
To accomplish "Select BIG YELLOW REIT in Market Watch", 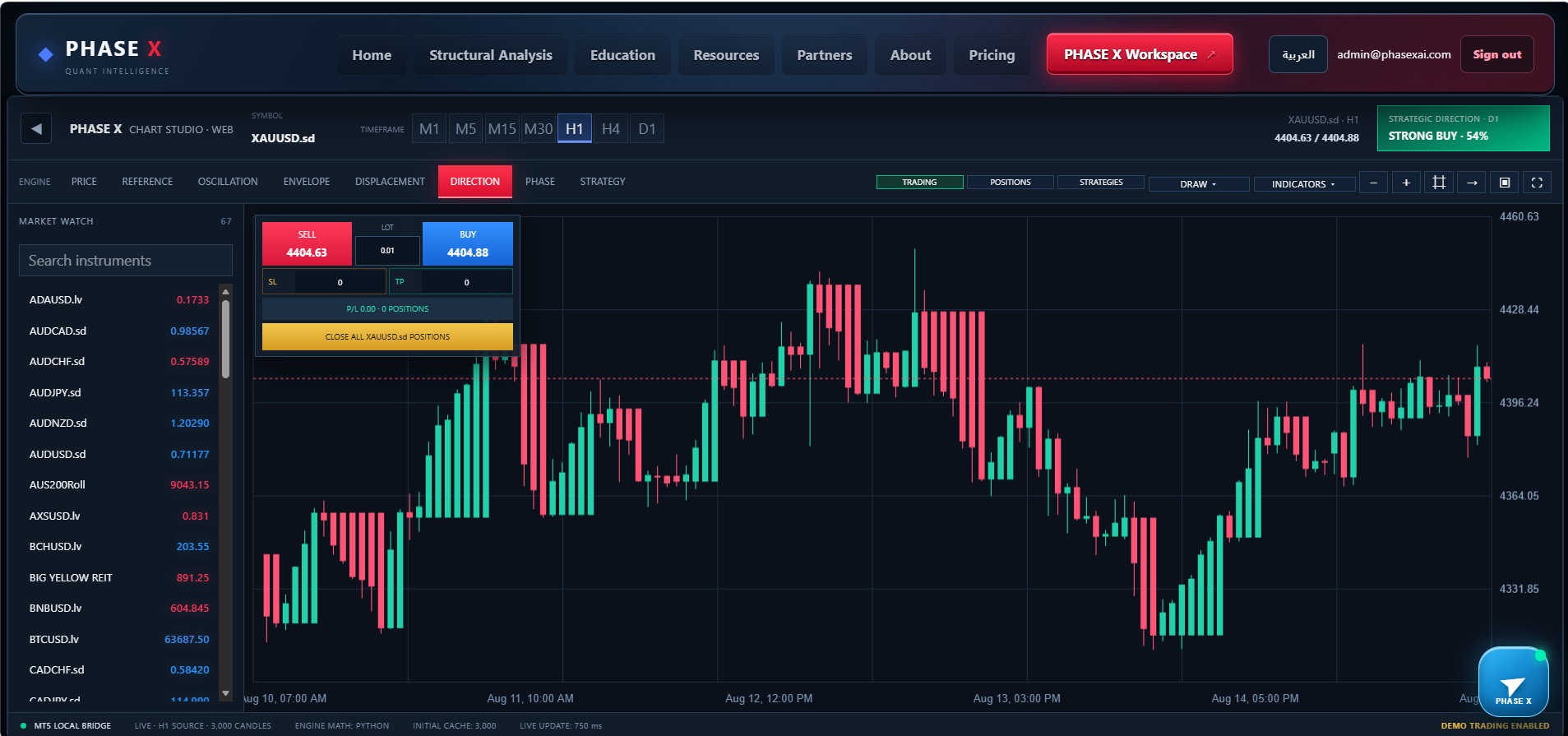I will click(119, 577).
